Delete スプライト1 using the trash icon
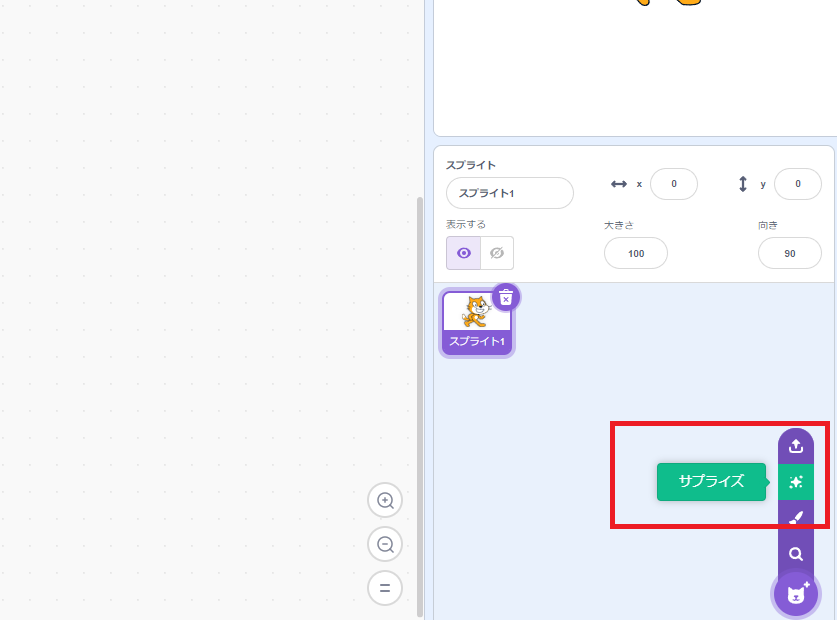Screen dimensions: 837x620 coord(506,297)
